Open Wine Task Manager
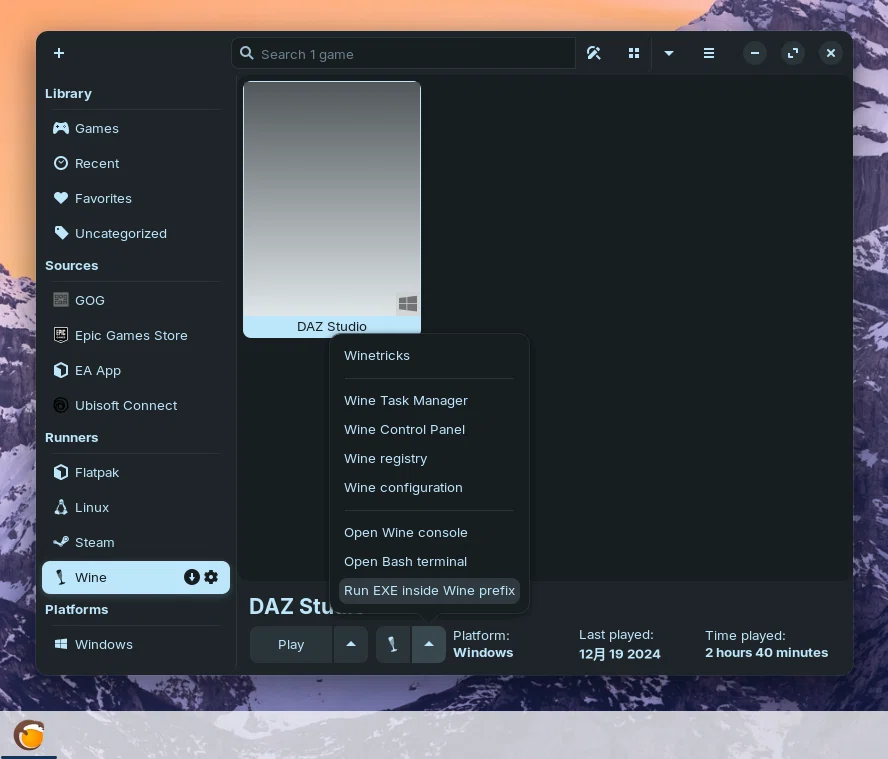Screen dimensions: 888x759 [429, 400]
